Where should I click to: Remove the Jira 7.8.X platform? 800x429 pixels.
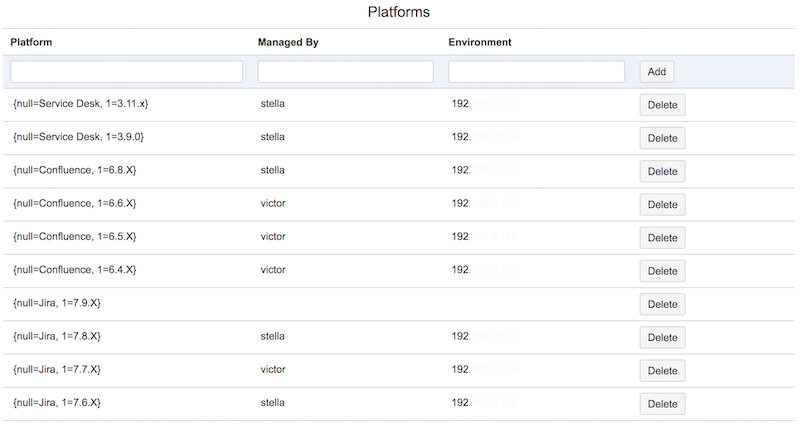click(662, 337)
